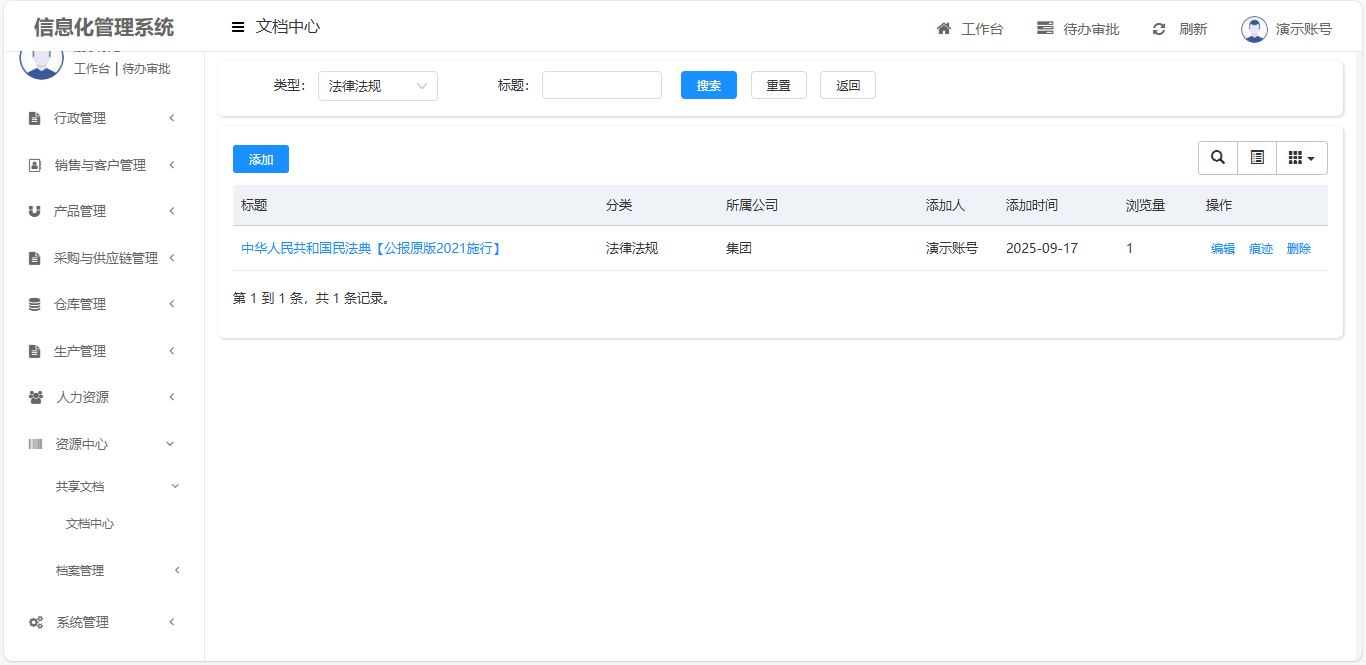Click the 工作台 home icon in header
Screen dimensions: 1366x665
click(x=944, y=29)
